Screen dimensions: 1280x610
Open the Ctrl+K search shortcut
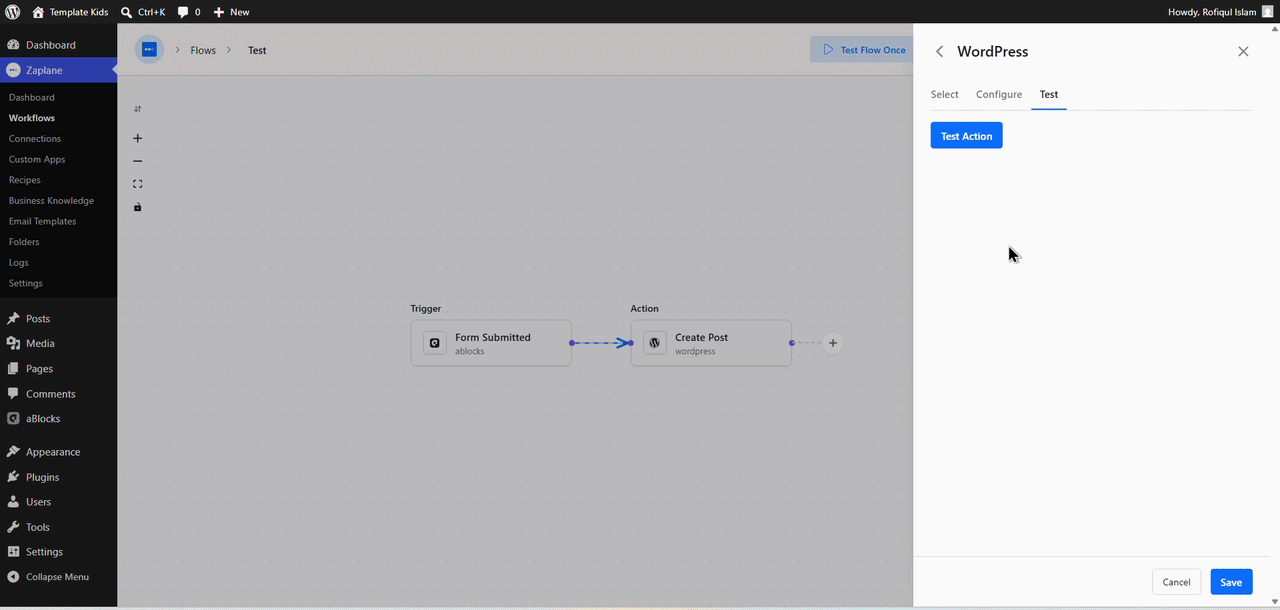coord(143,12)
